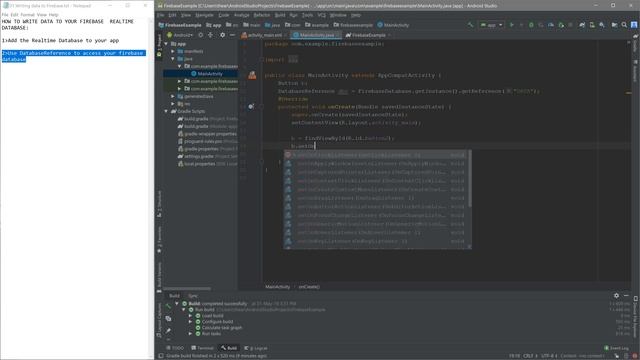Collapse the java folder

click(173, 59)
